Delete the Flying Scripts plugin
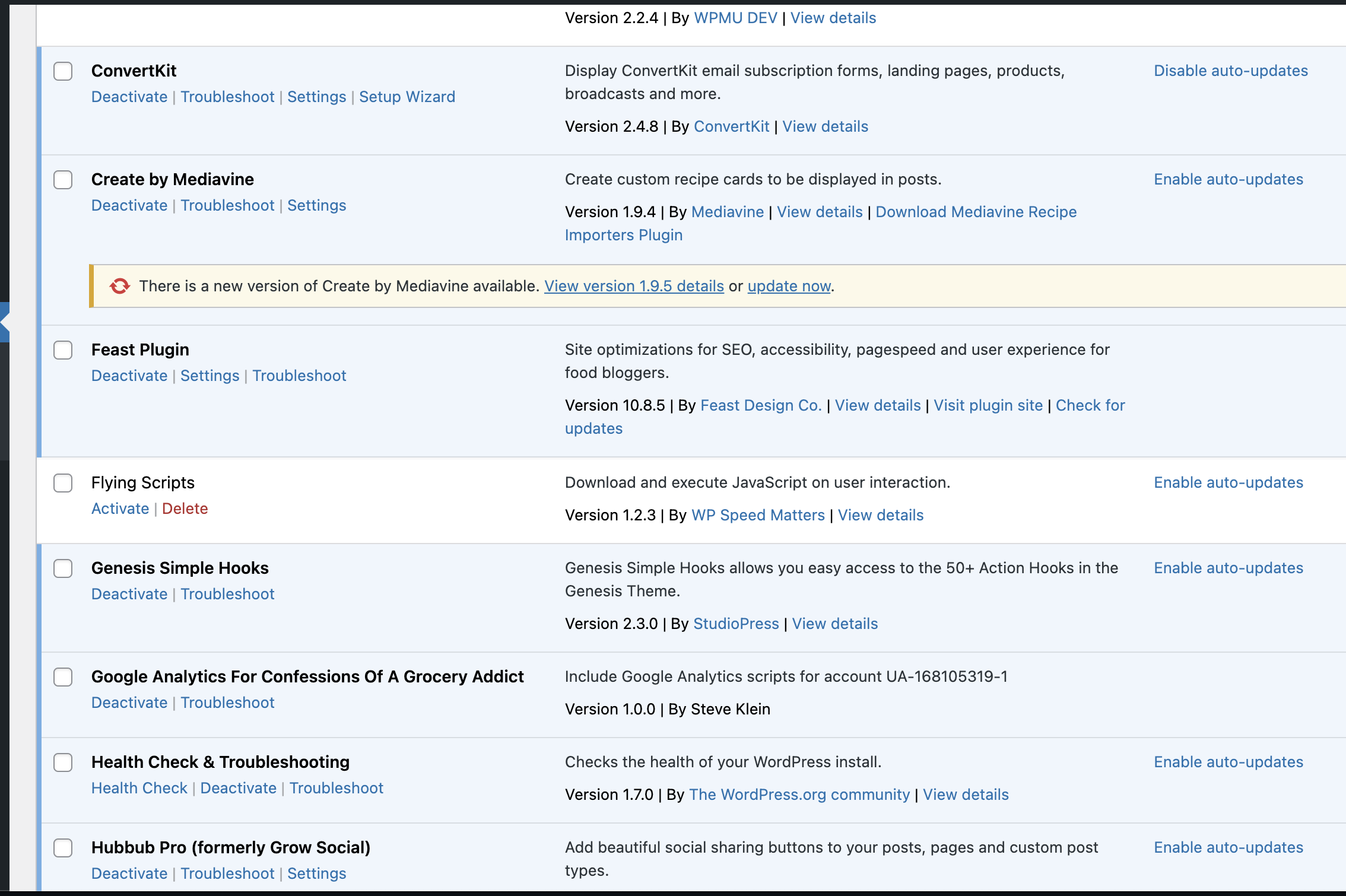The width and height of the screenshot is (1346, 896). 185,509
